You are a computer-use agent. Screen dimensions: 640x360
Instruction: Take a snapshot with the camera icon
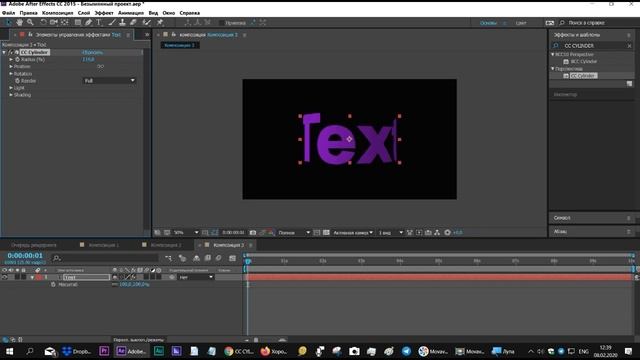[253, 233]
